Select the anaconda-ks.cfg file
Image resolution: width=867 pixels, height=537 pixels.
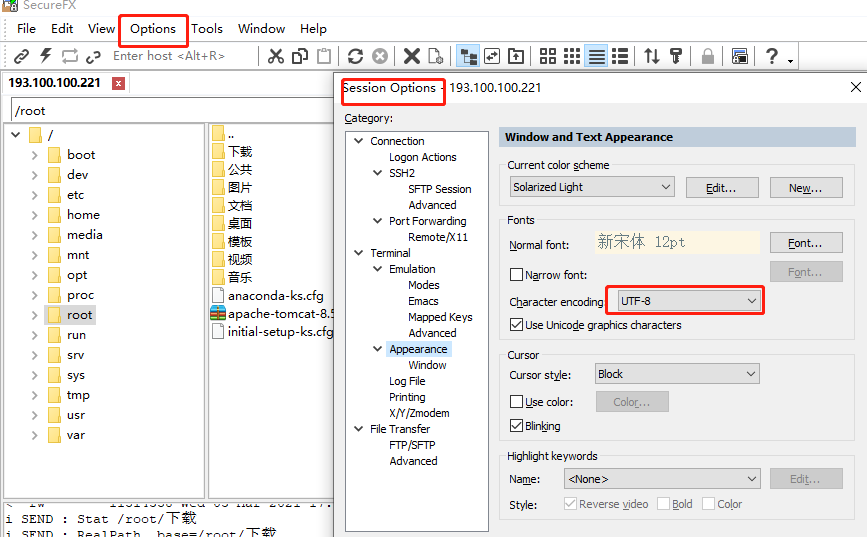[268, 295]
